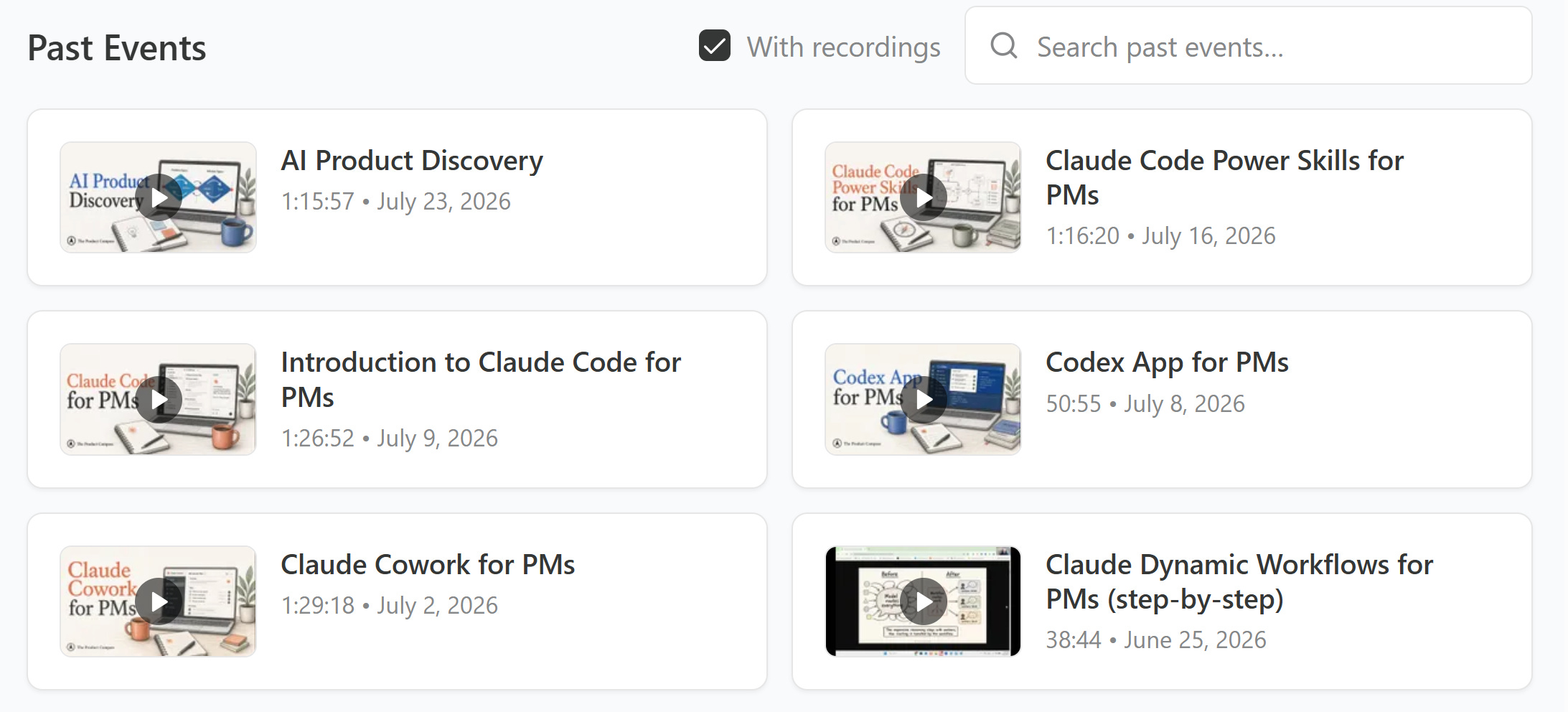Image resolution: width=1568 pixels, height=712 pixels.
Task: Click the search magnifier icon
Action: pyautogui.click(x=1003, y=46)
